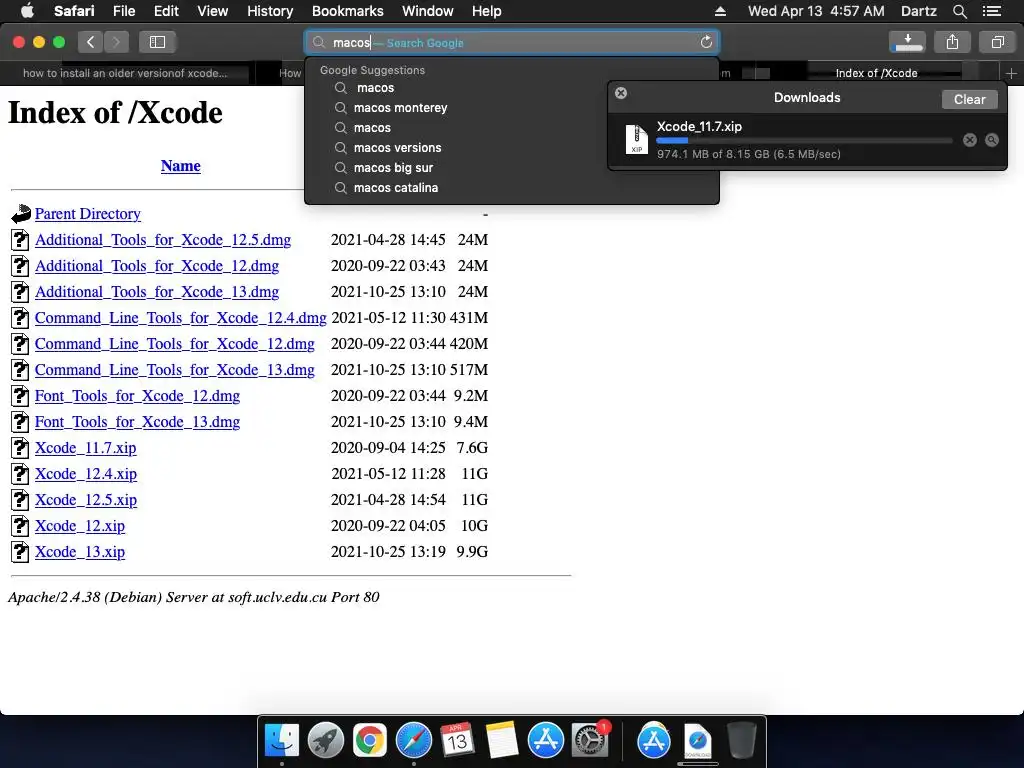
Task: Open Launchpad from the Dock
Action: pyautogui.click(x=325, y=741)
